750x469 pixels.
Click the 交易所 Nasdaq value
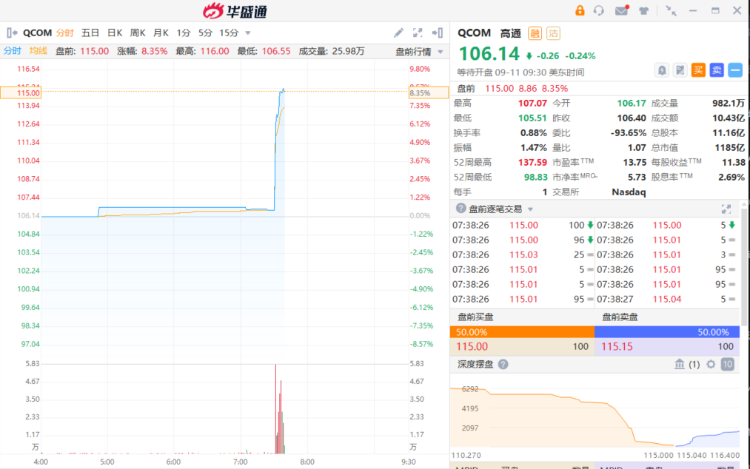(629, 192)
